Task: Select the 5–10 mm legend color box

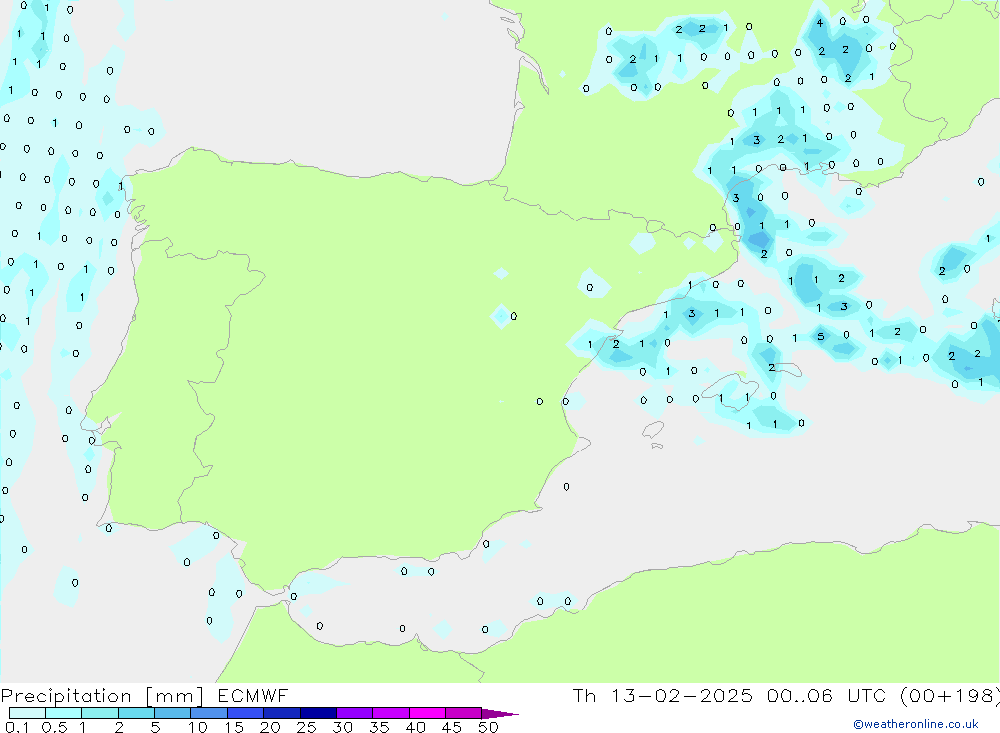Action: pyautogui.click(x=172, y=713)
